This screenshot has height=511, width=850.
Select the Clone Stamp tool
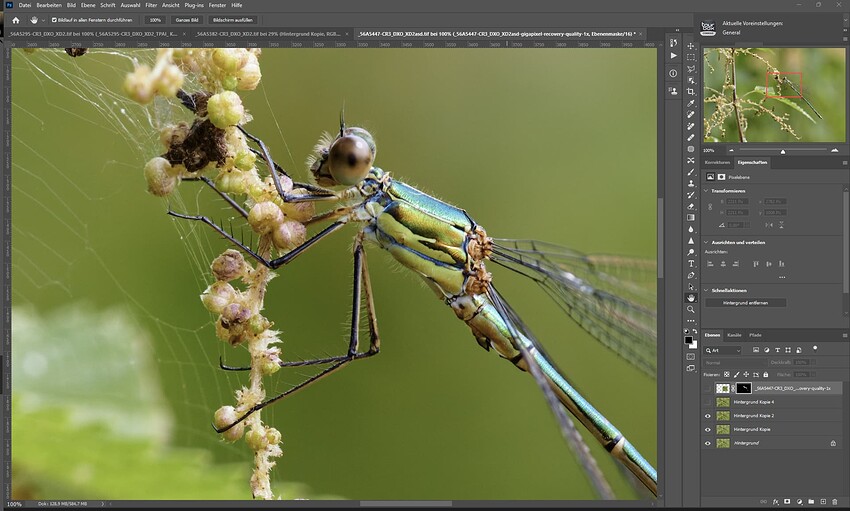pyautogui.click(x=691, y=183)
